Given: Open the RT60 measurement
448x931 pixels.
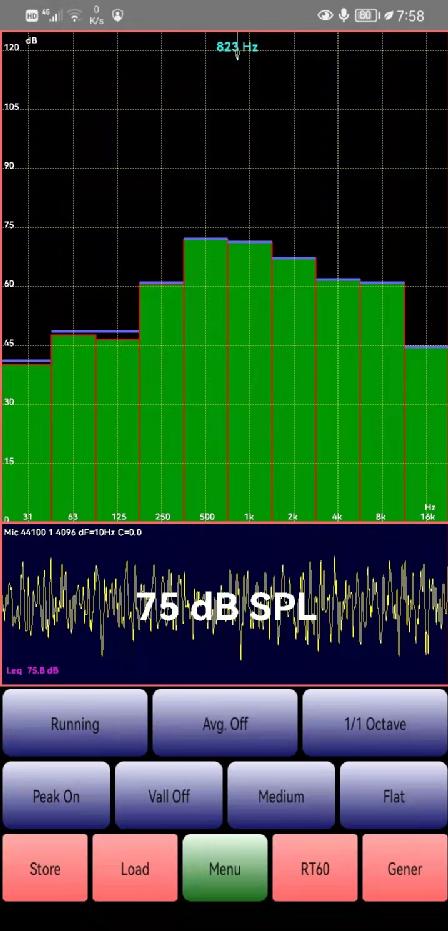Looking at the screenshot, I should point(314,868).
